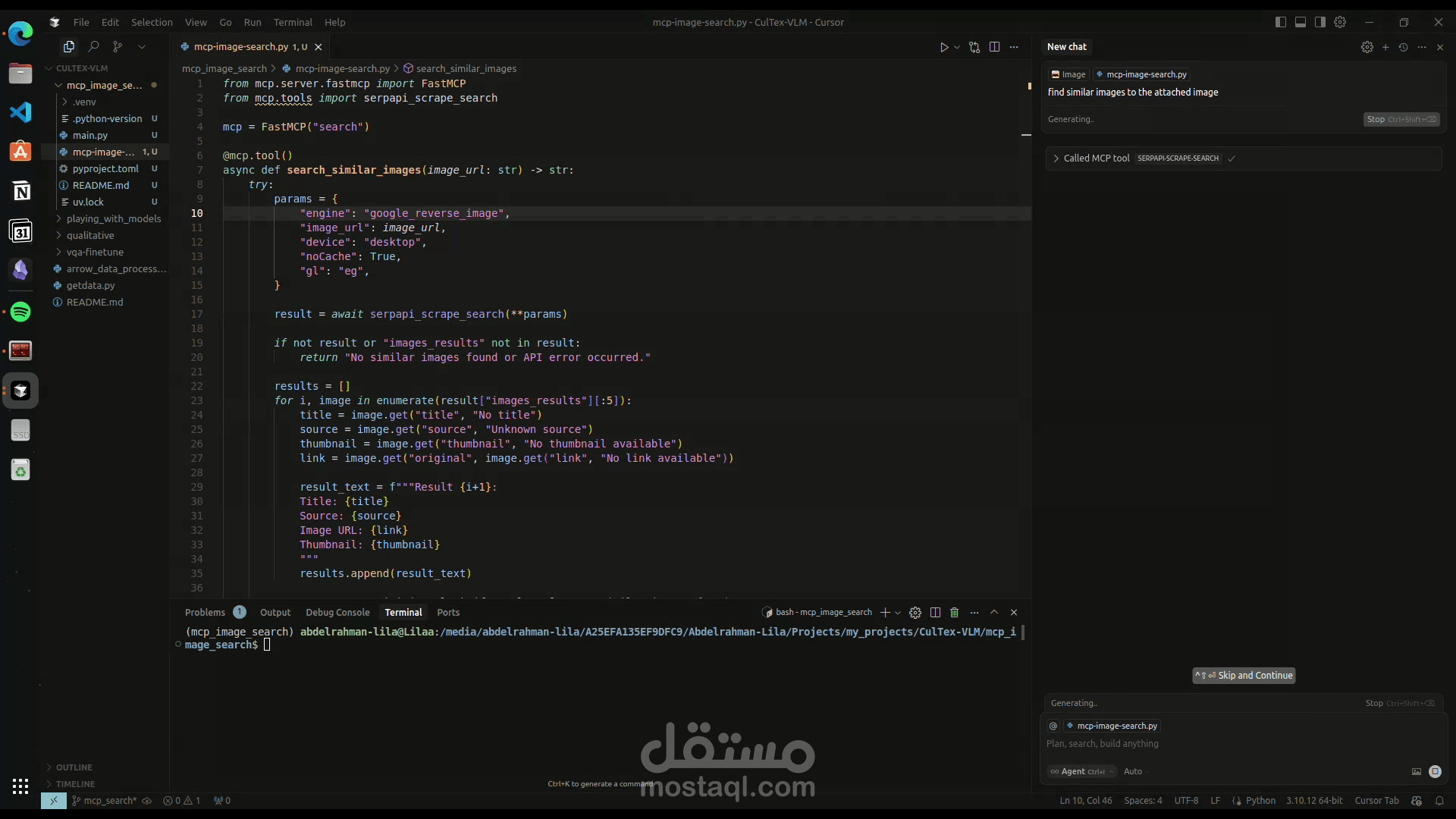The width and height of the screenshot is (1456, 819).
Task: Click Skip and Continue button
Action: point(1244,676)
